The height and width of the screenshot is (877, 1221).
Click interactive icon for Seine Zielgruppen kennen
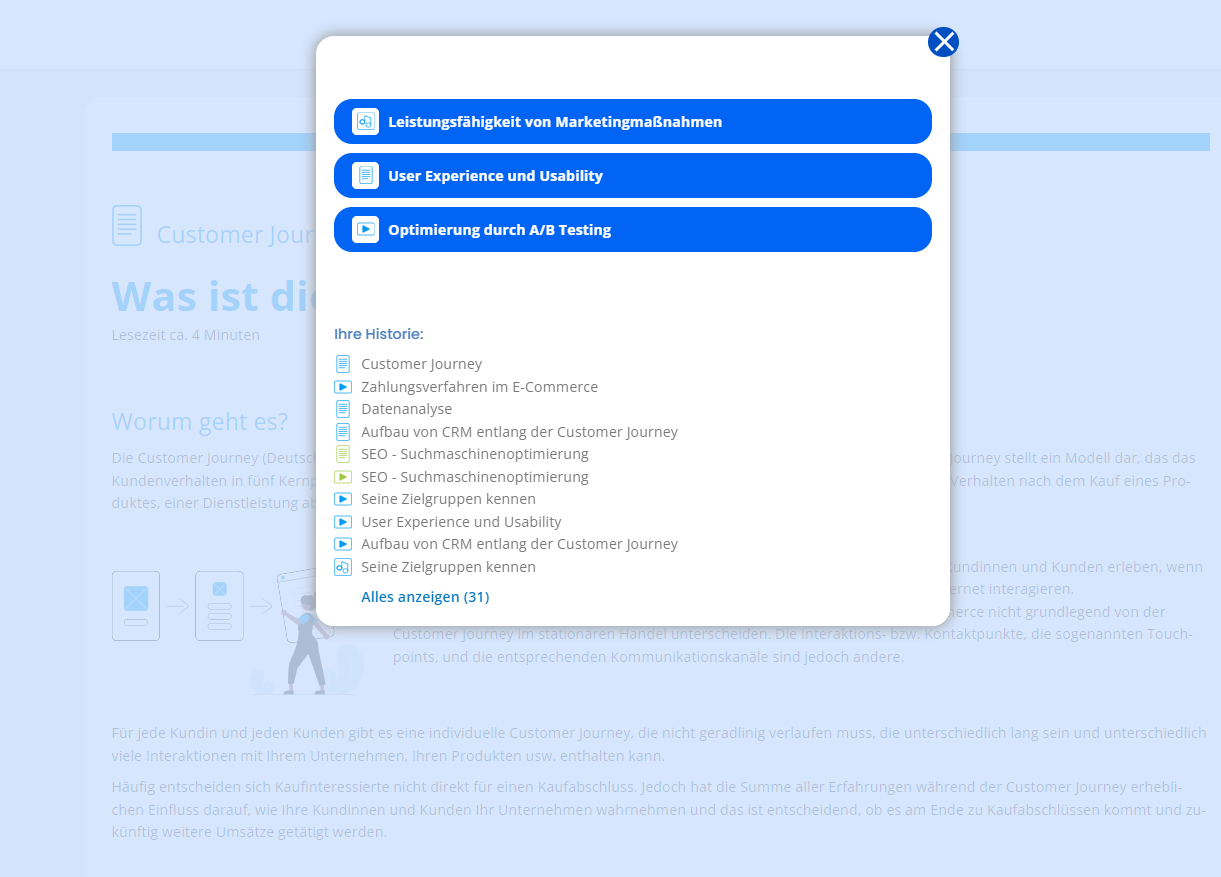click(343, 567)
